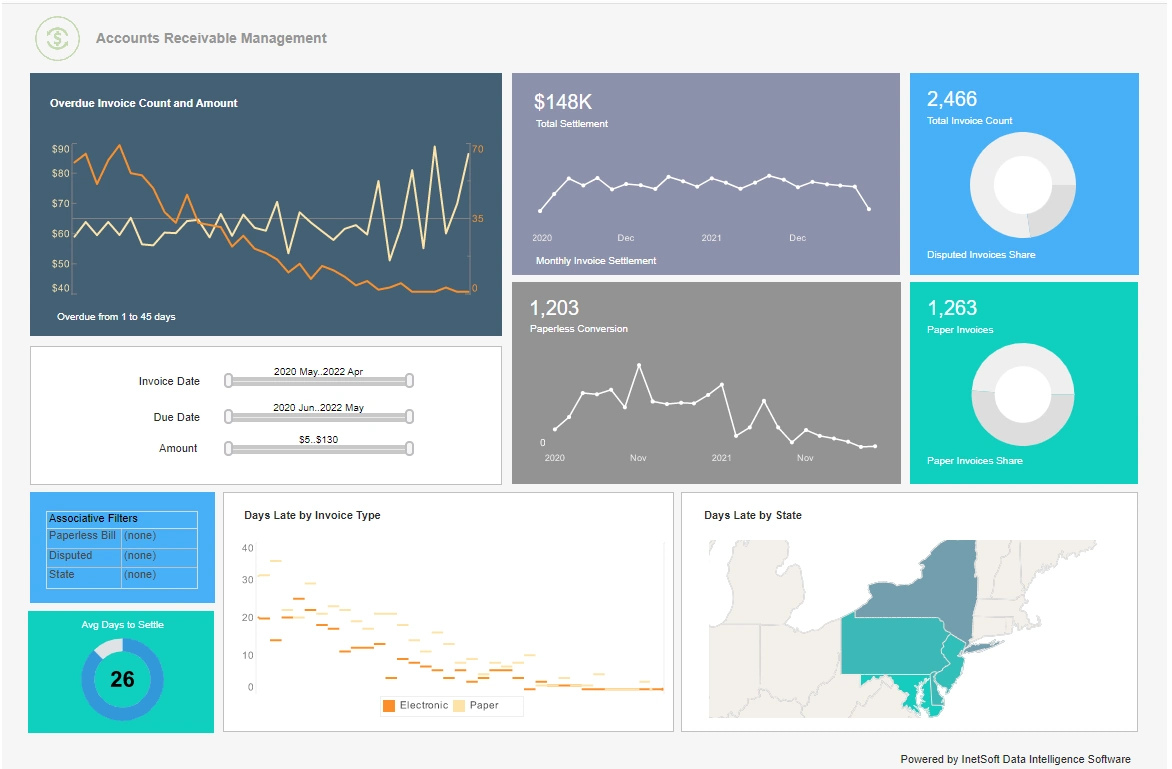
Task: Click a spike on the Paperless Conversion trend line
Action: 640,364
